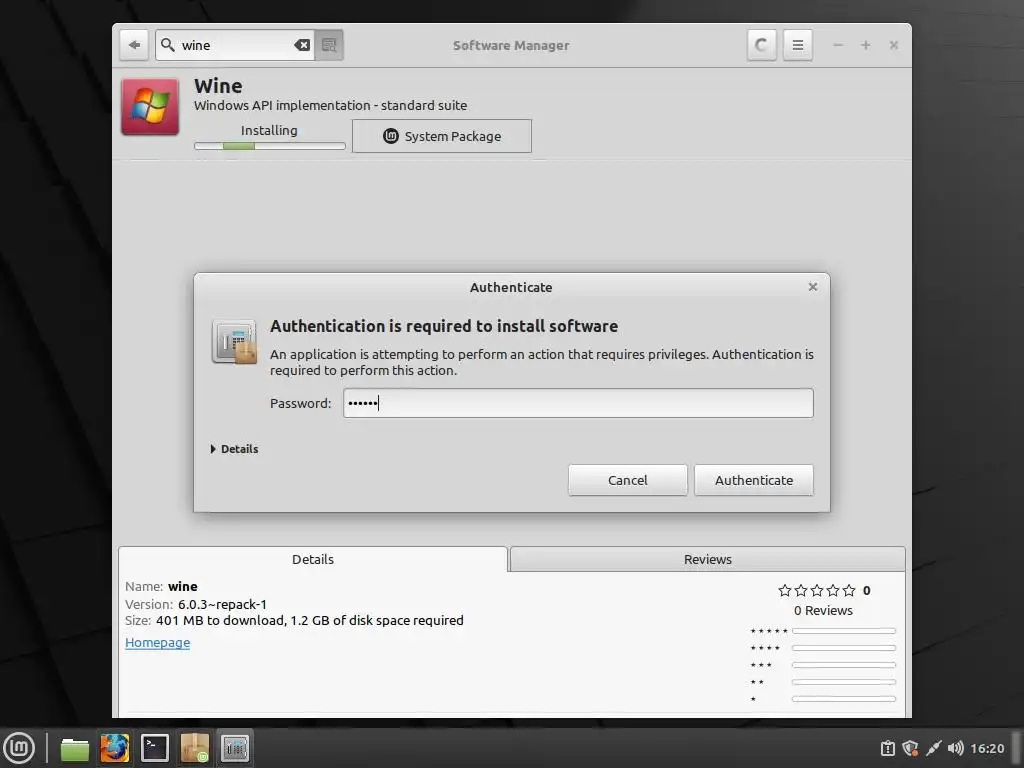Clear the wine search text

coord(302,45)
